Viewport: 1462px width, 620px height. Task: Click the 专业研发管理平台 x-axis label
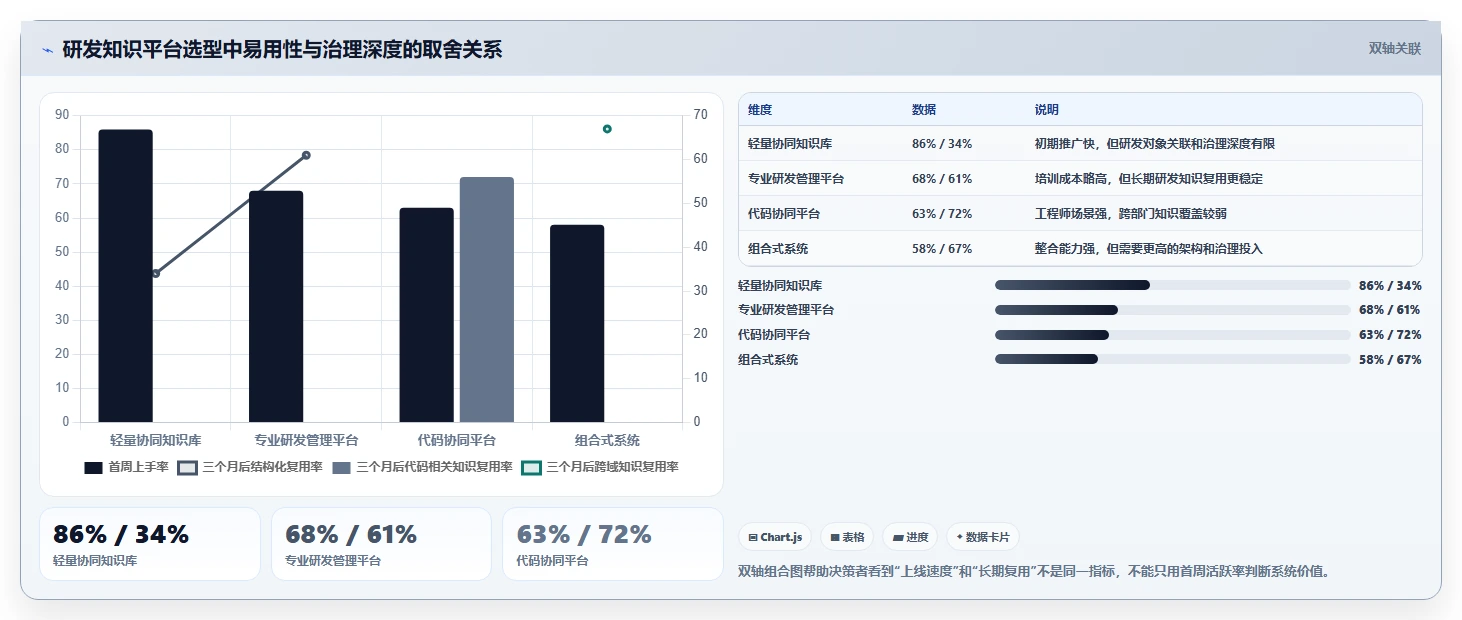tap(306, 440)
